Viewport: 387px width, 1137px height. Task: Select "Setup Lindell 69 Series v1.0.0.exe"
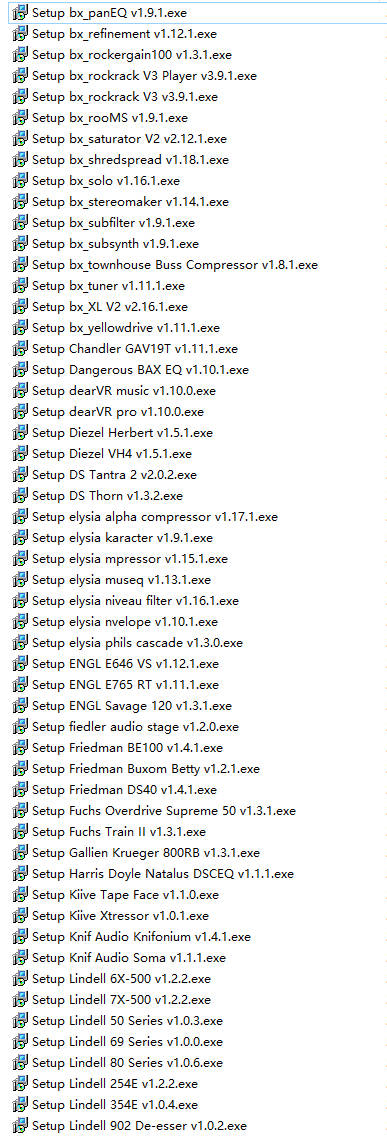(128, 1043)
